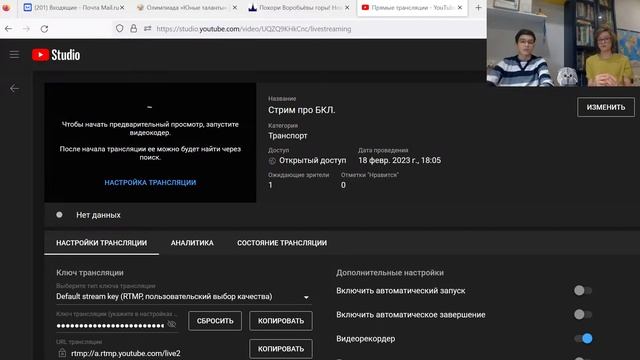Screen dimensions: 640x360
Task: Go back using Studio's left arrow
Action: (x=14, y=88)
